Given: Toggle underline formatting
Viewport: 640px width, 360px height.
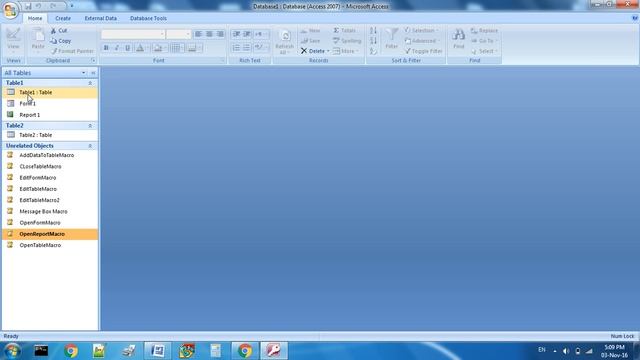Looking at the screenshot, I should tap(127, 48).
